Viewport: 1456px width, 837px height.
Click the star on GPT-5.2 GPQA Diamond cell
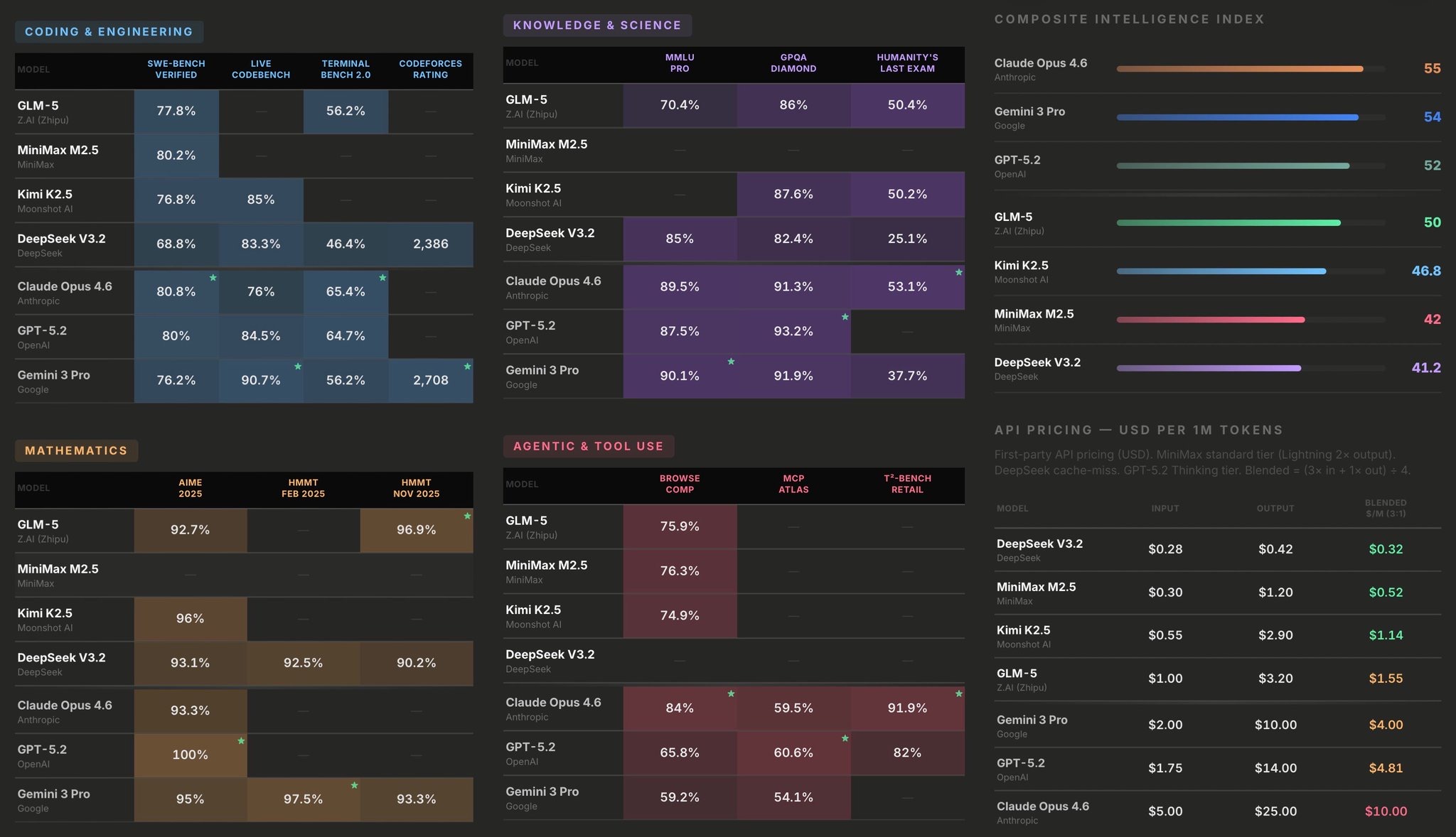(845, 317)
